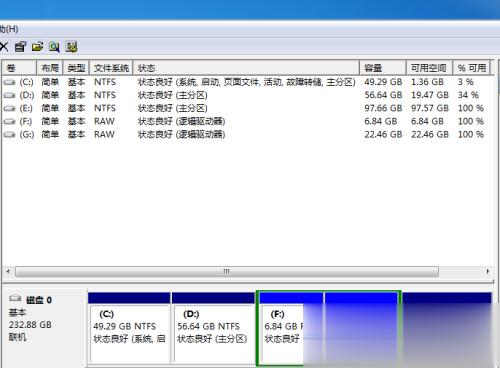The image size is (500, 368).
Task: Click NTFS in the (C:) row
Action: [x=105, y=82]
